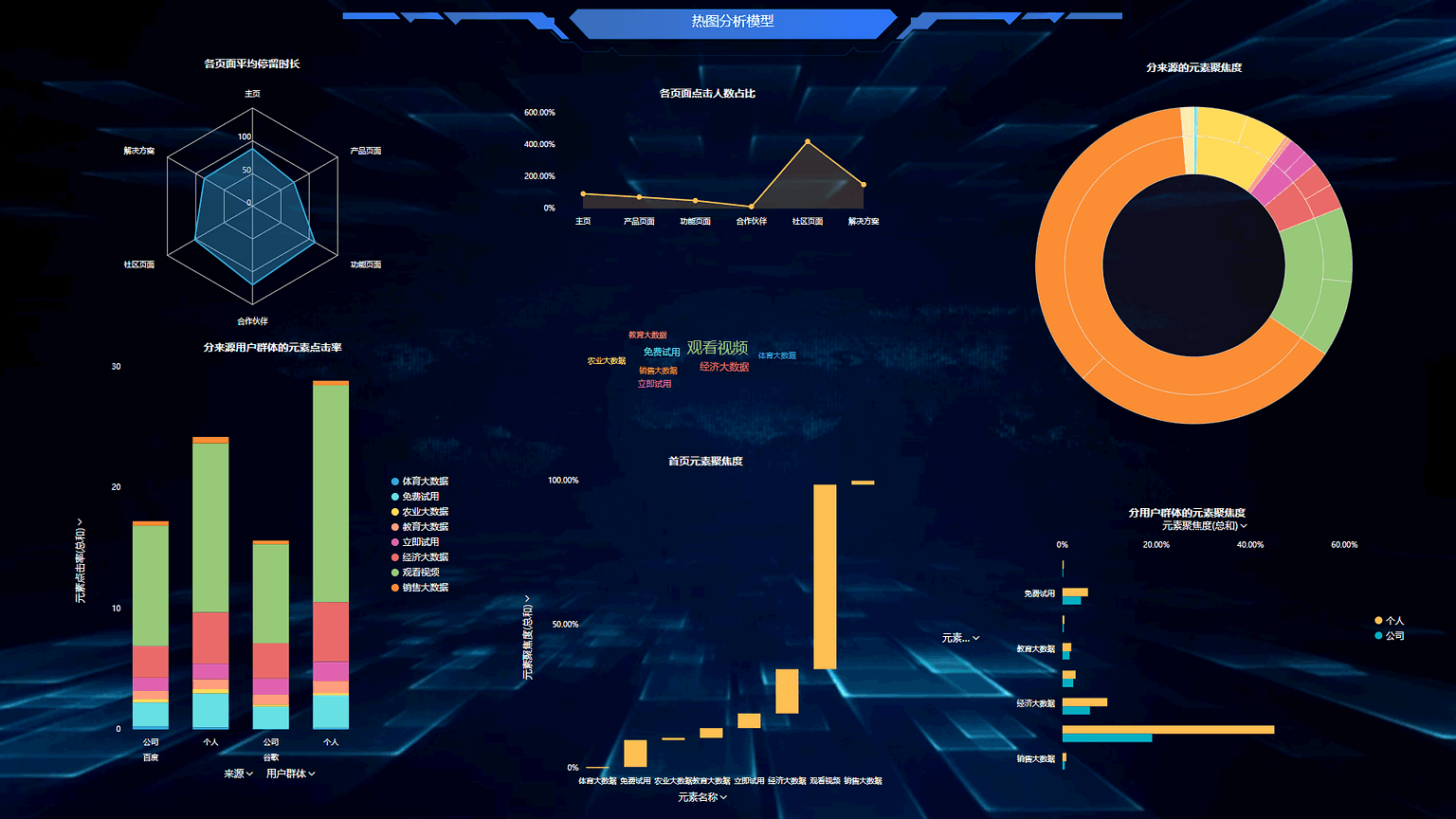Click the 免费试用 waterfall bar
The image size is (1456, 819).
pos(635,754)
